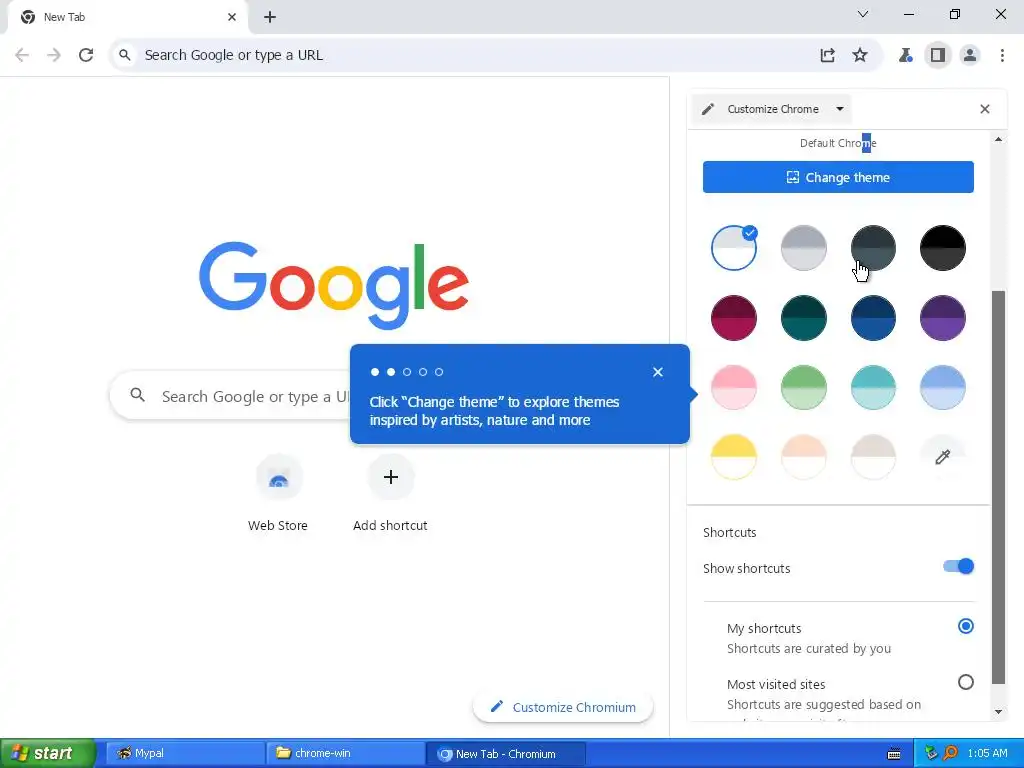Select the pink color theme
Screen dimensions: 1024x768
tap(734, 387)
